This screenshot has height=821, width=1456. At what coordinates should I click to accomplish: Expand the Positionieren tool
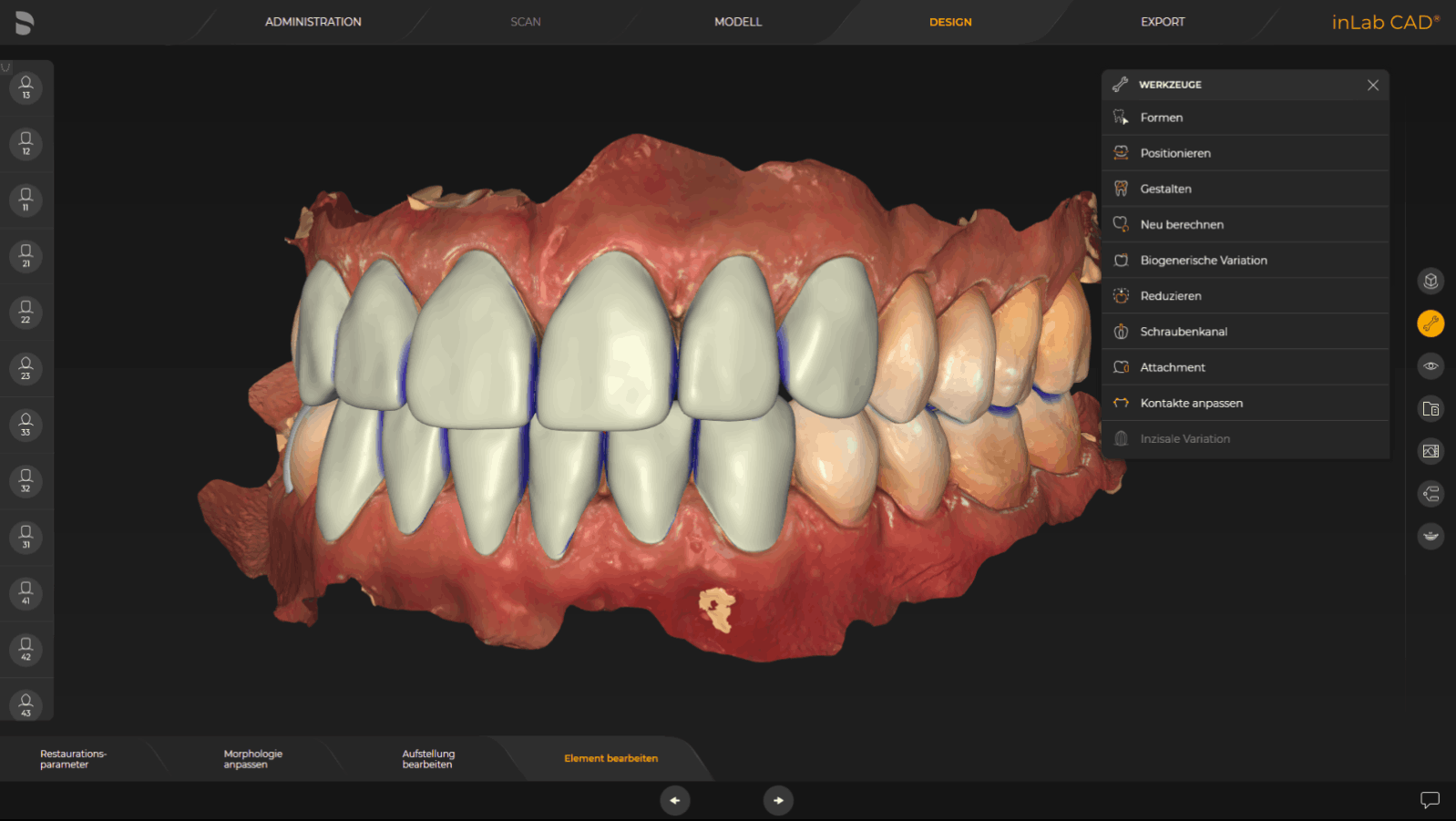coord(1174,153)
